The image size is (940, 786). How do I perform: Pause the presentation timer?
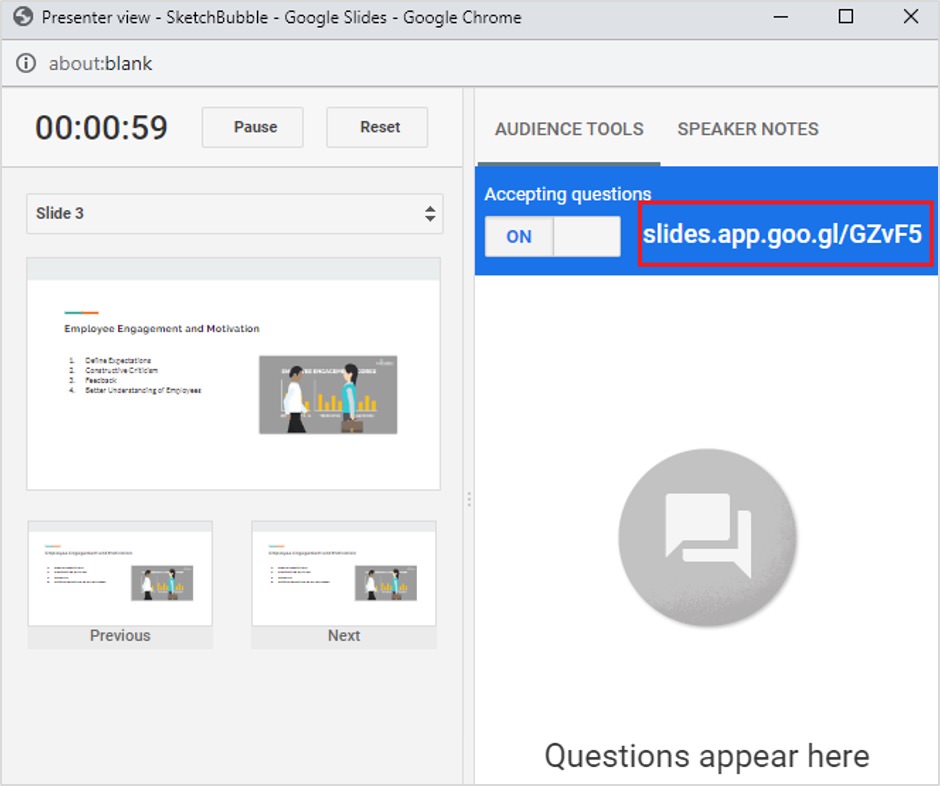point(253,127)
